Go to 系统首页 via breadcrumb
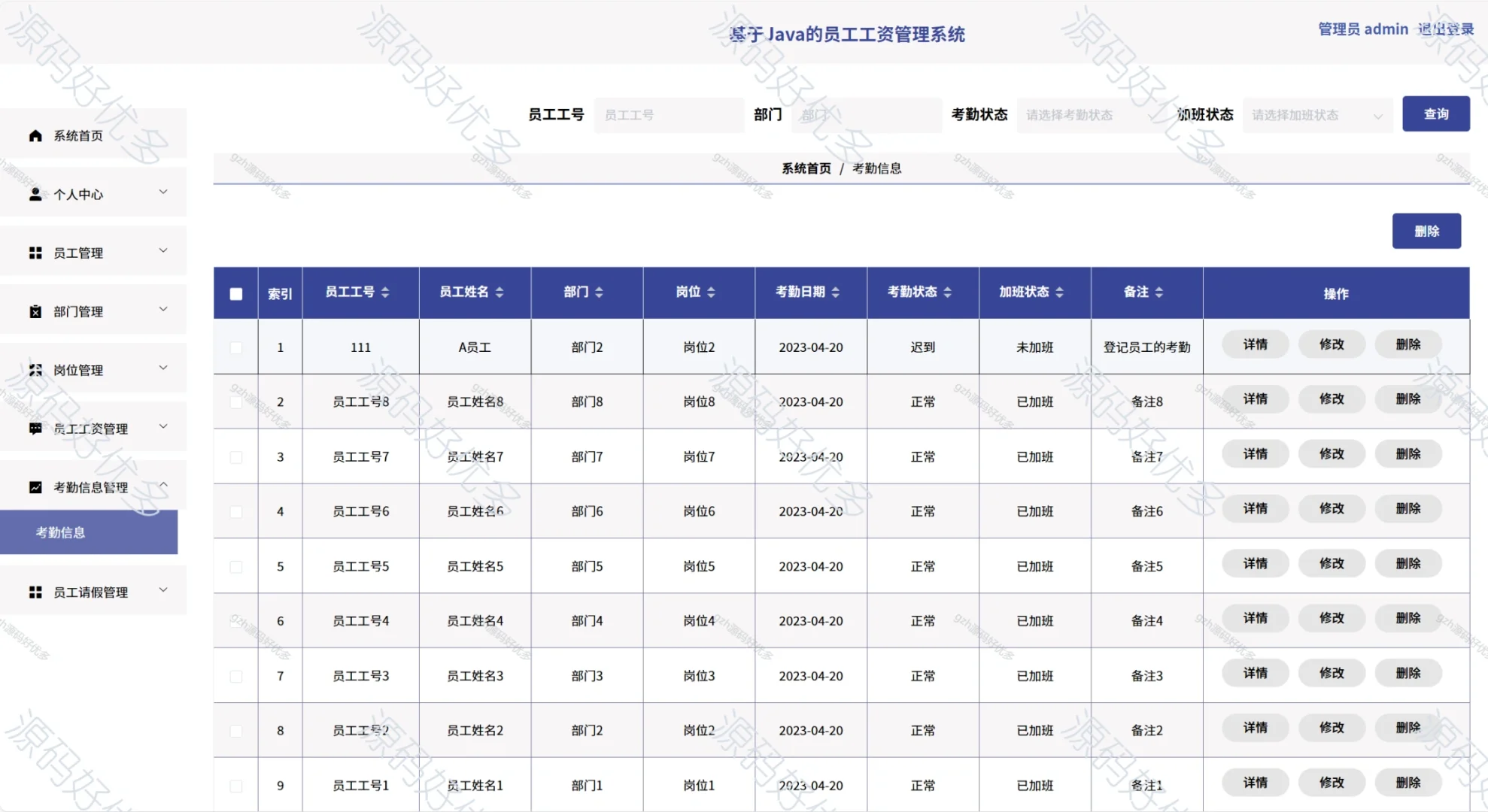The image size is (1488, 812). (x=805, y=168)
